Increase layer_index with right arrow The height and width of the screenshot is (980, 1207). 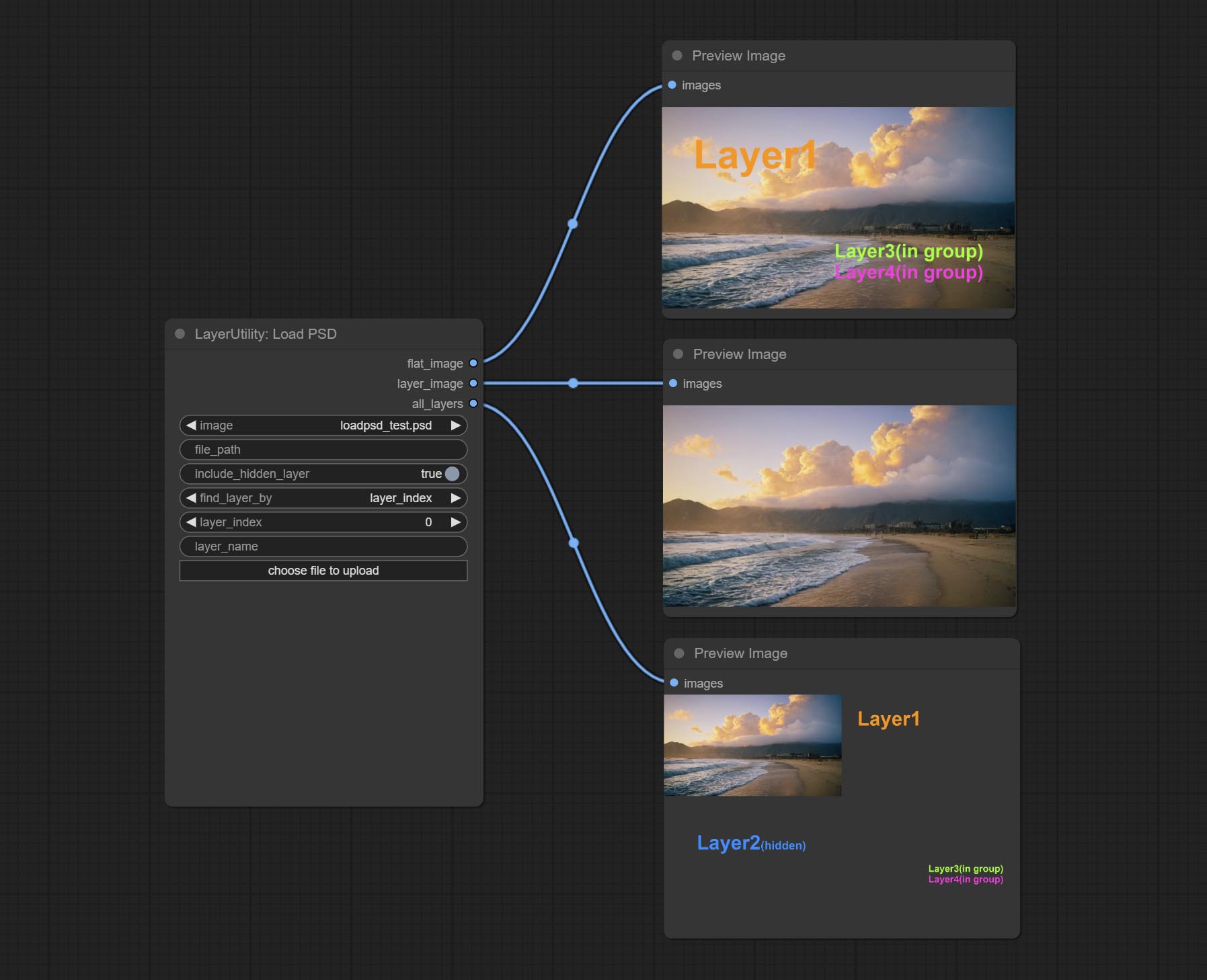(x=456, y=522)
